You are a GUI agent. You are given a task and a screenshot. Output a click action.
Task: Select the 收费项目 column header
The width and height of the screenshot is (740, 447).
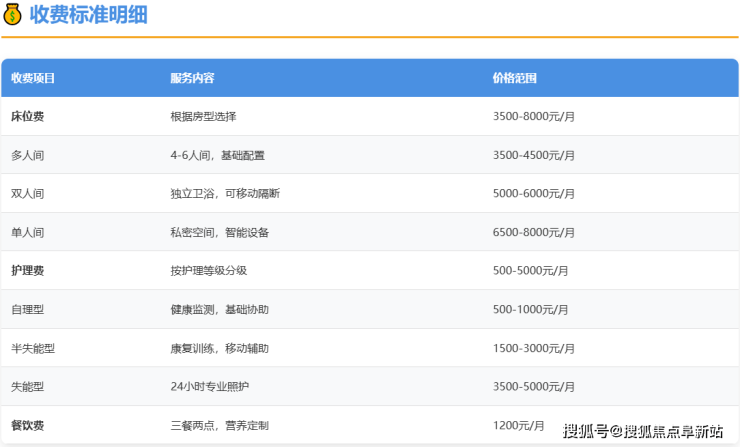tap(33, 78)
